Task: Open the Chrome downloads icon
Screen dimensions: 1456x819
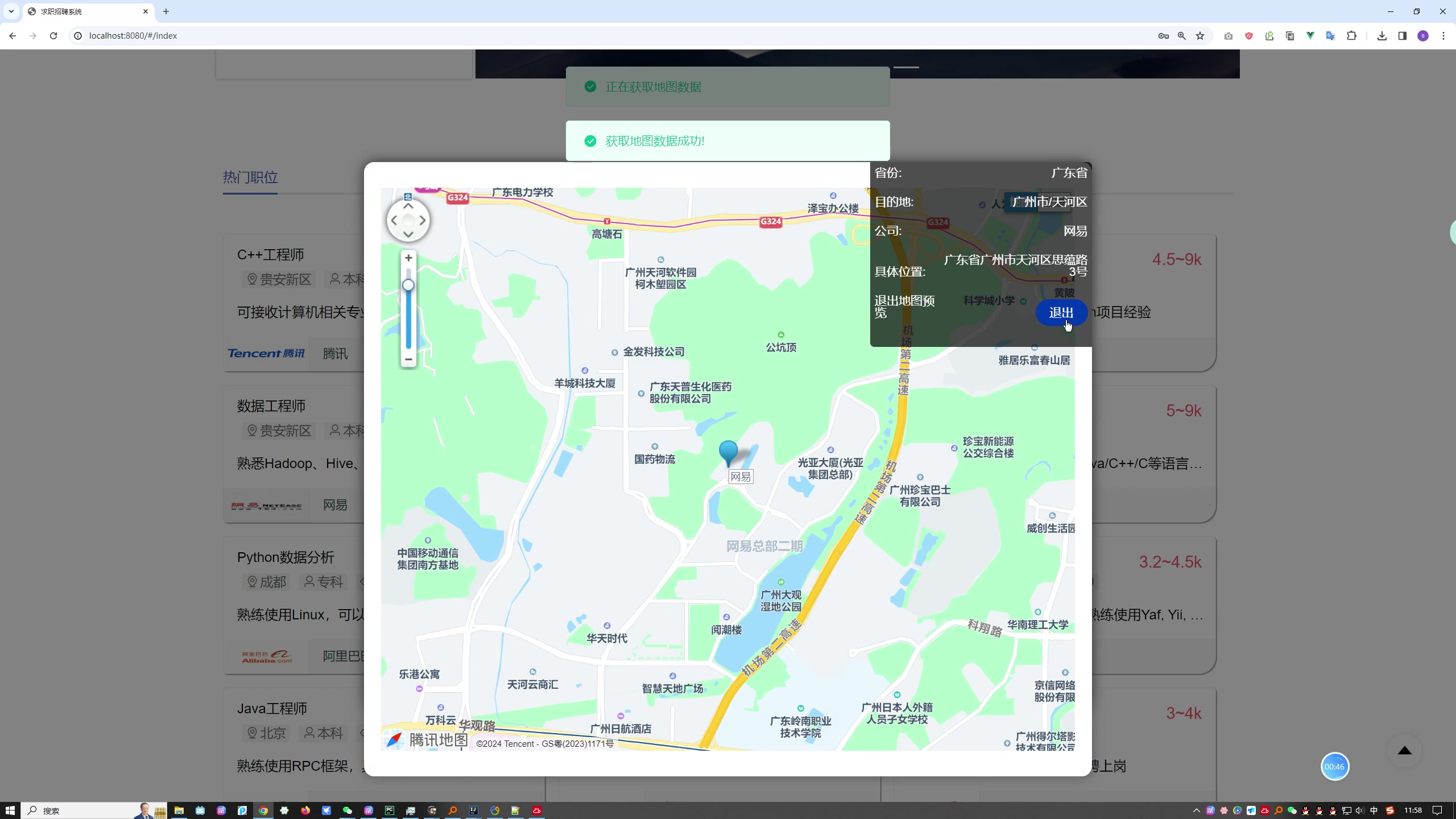Action: point(1382,36)
